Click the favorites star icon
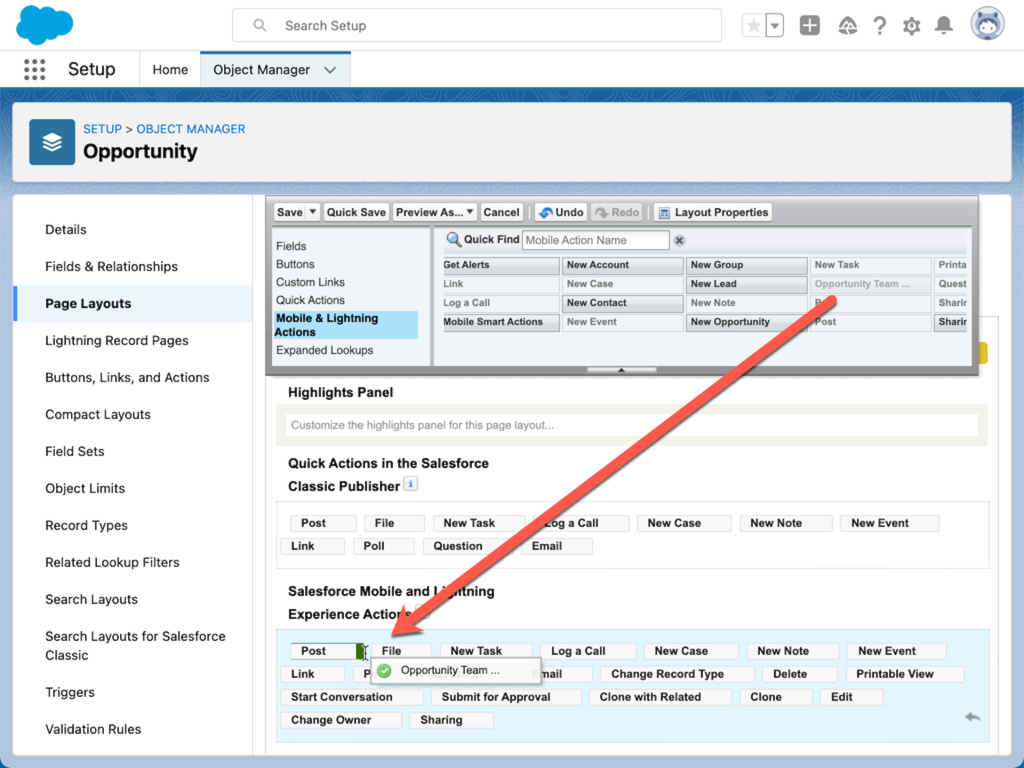The image size is (1024, 768). point(753,26)
